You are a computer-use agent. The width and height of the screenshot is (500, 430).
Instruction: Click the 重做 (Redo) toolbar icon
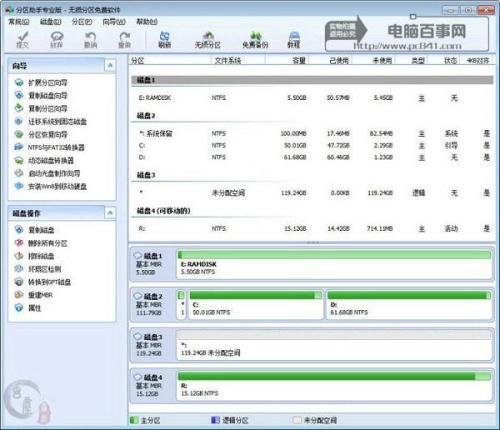click(124, 39)
